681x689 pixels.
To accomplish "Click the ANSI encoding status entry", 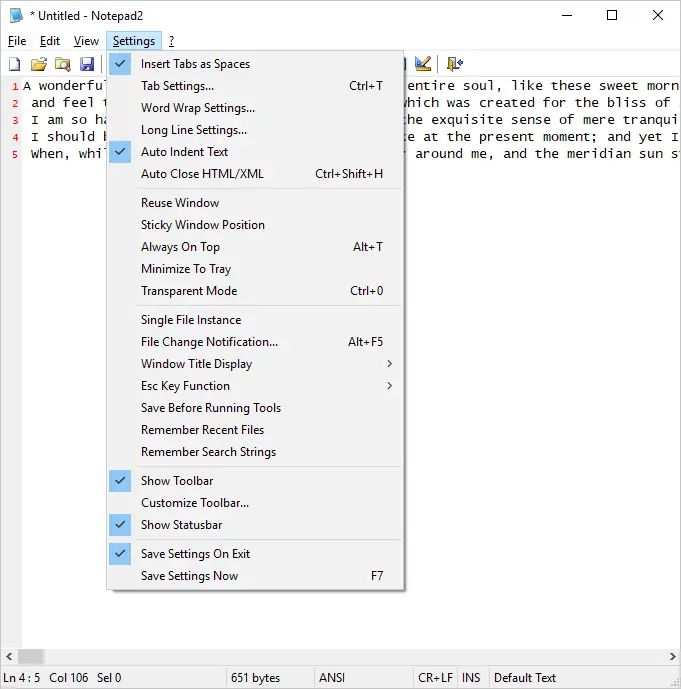I will tap(332, 678).
